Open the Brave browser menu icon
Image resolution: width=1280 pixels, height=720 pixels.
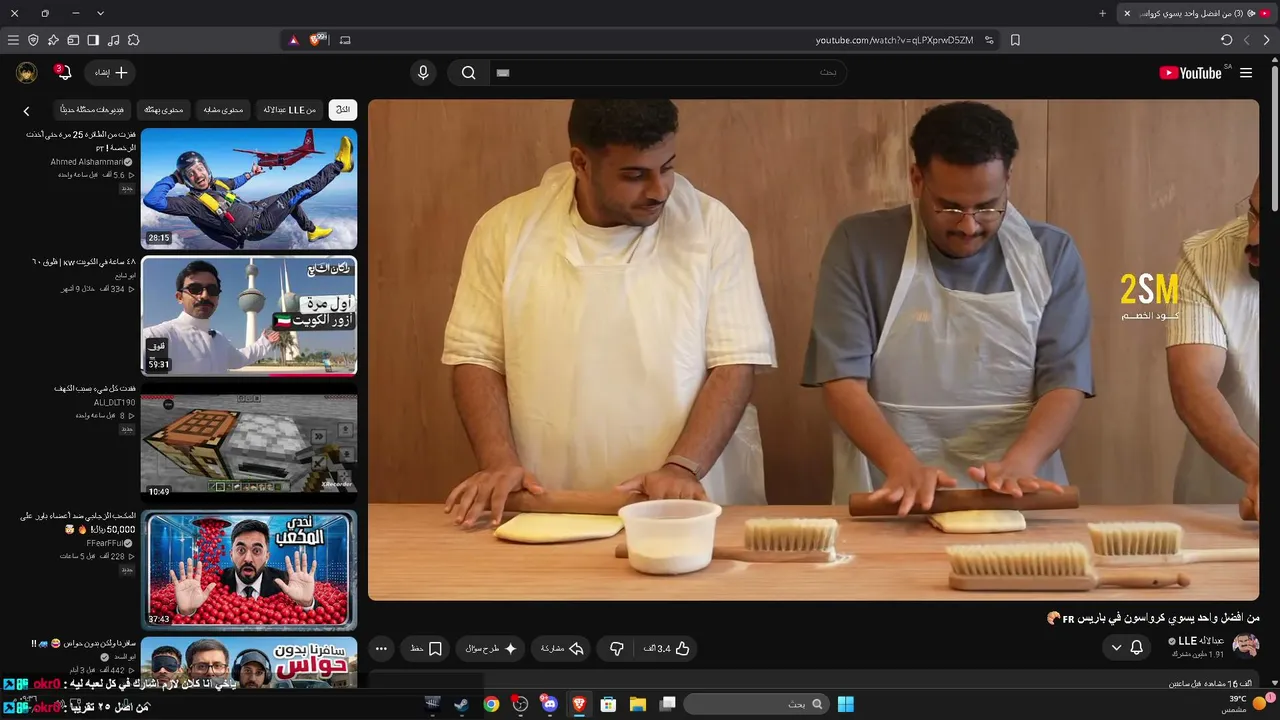point(13,40)
